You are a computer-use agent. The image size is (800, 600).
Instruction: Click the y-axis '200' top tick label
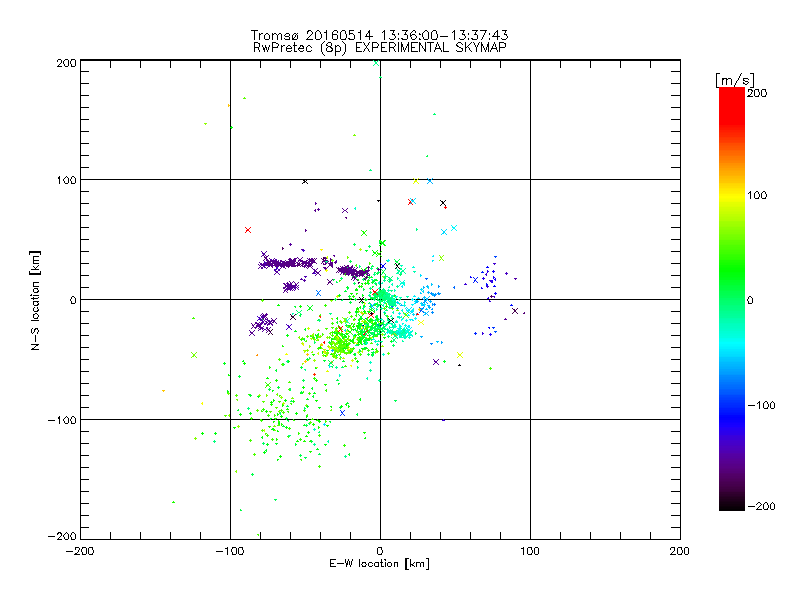coord(66,63)
